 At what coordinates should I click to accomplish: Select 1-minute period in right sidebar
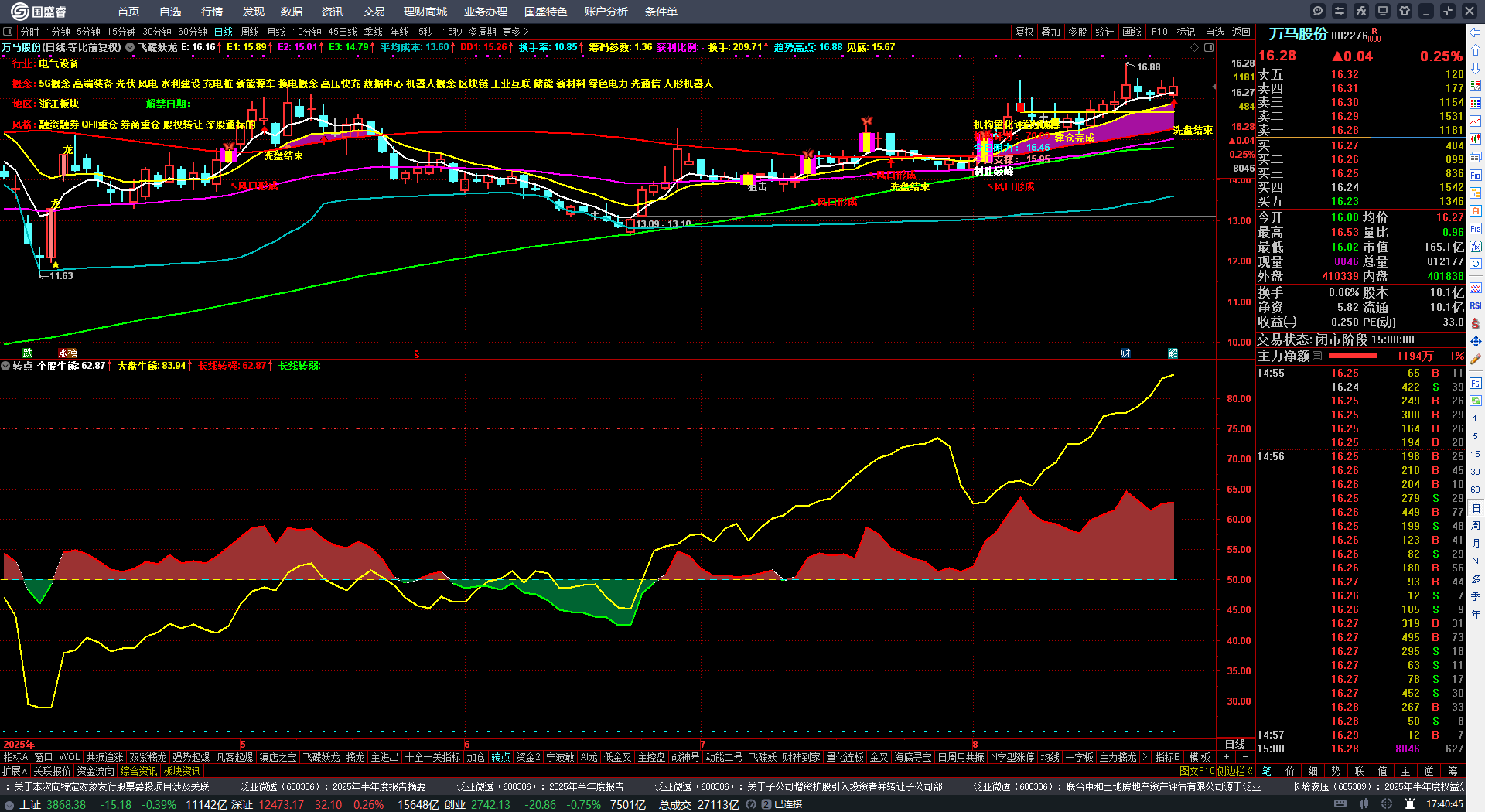click(x=1476, y=418)
